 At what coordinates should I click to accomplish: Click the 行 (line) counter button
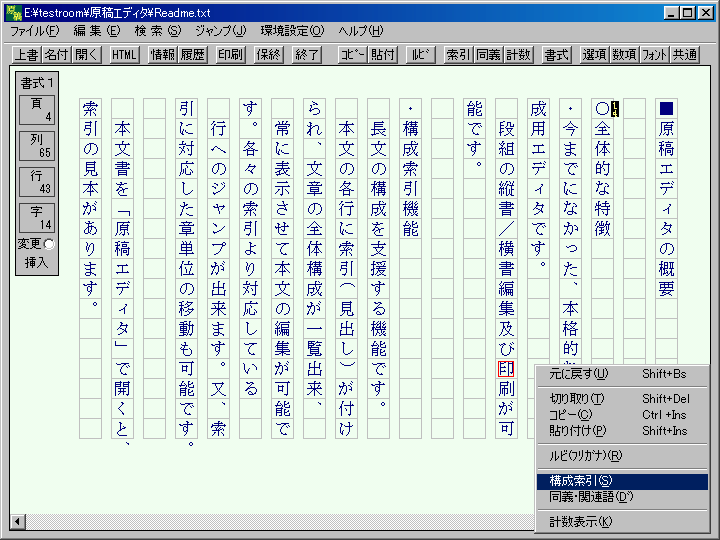point(37,181)
